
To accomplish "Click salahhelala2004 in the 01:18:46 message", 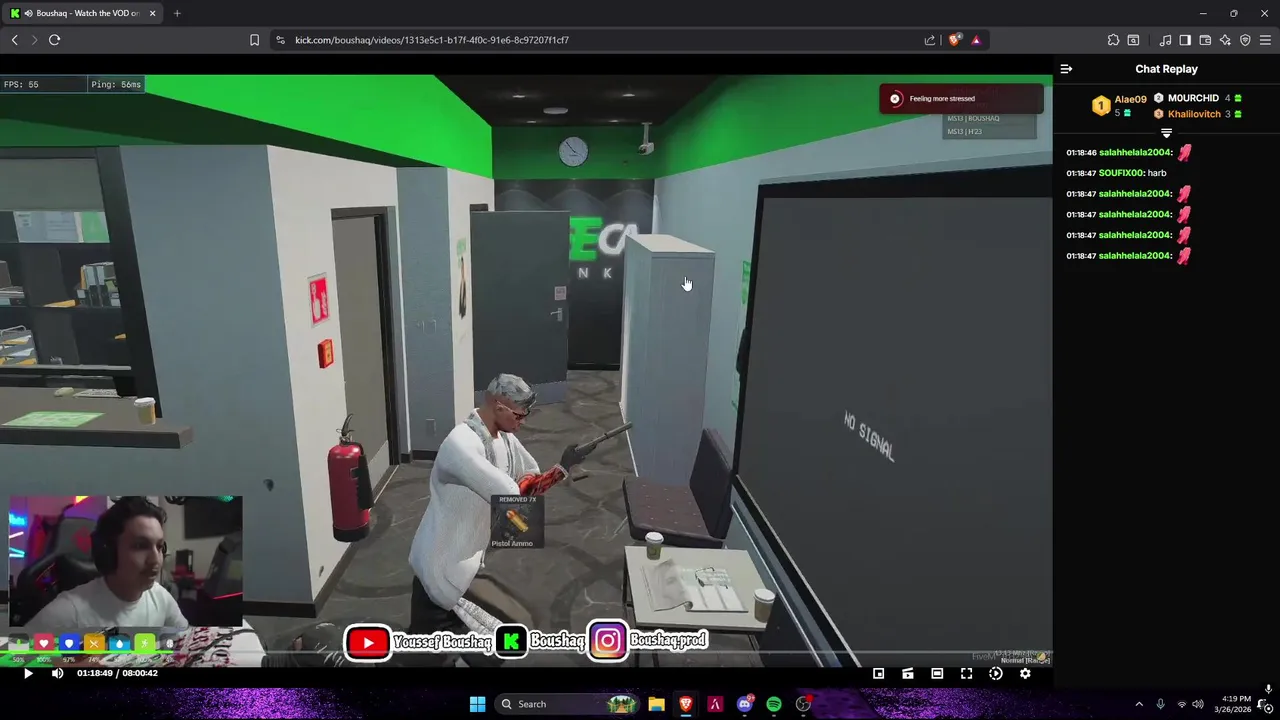I will (1134, 153).
